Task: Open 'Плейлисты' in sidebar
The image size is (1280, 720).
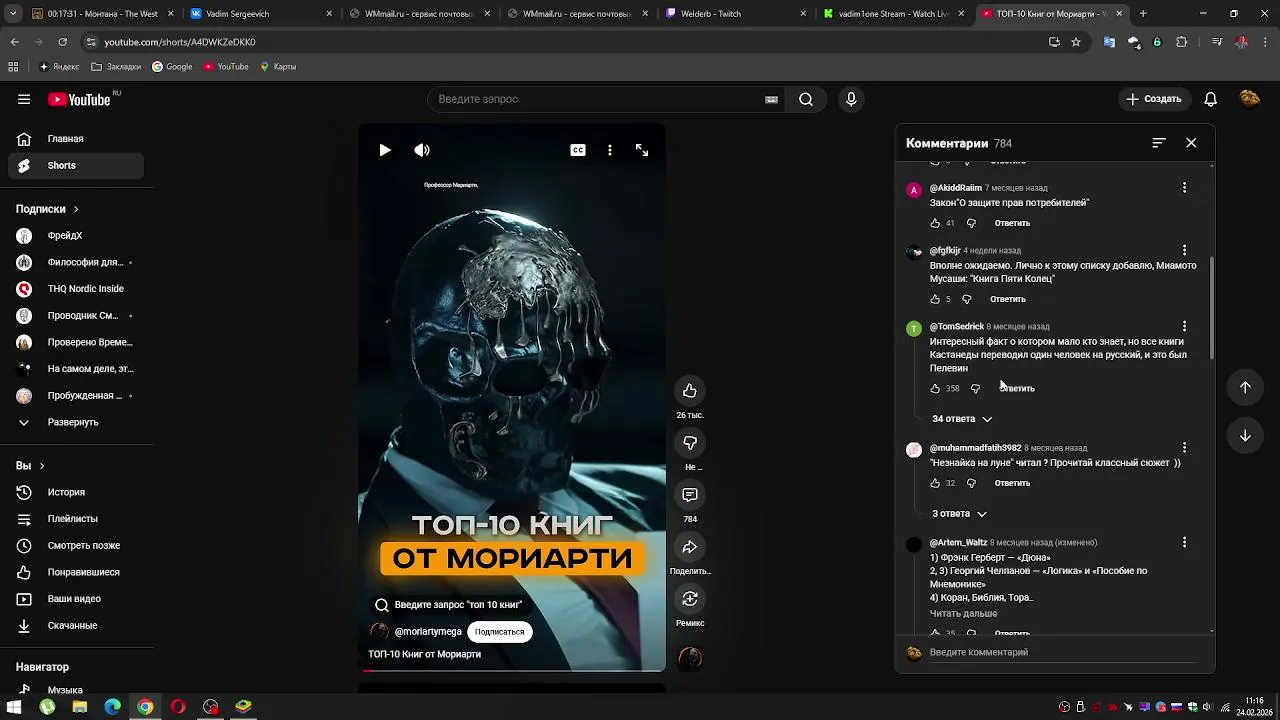Action: point(76,519)
